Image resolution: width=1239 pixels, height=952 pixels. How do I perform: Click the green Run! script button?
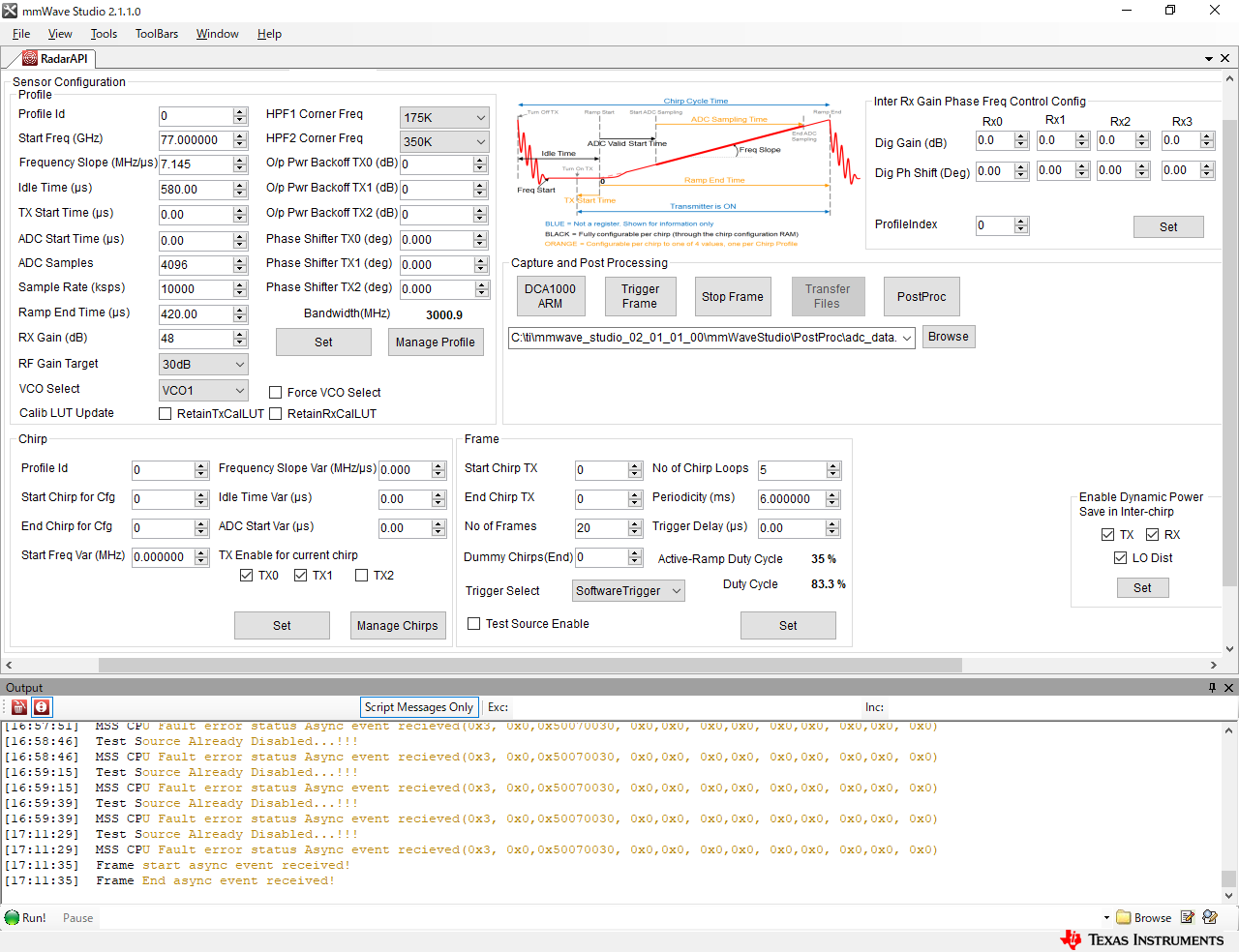coord(26,918)
